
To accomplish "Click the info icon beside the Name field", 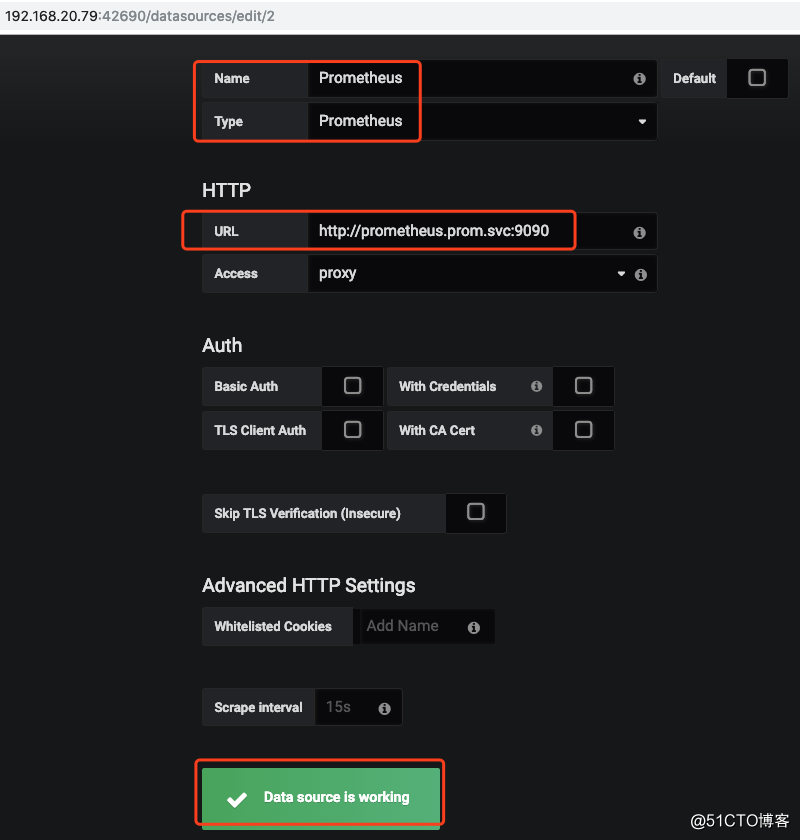I will [x=639, y=79].
